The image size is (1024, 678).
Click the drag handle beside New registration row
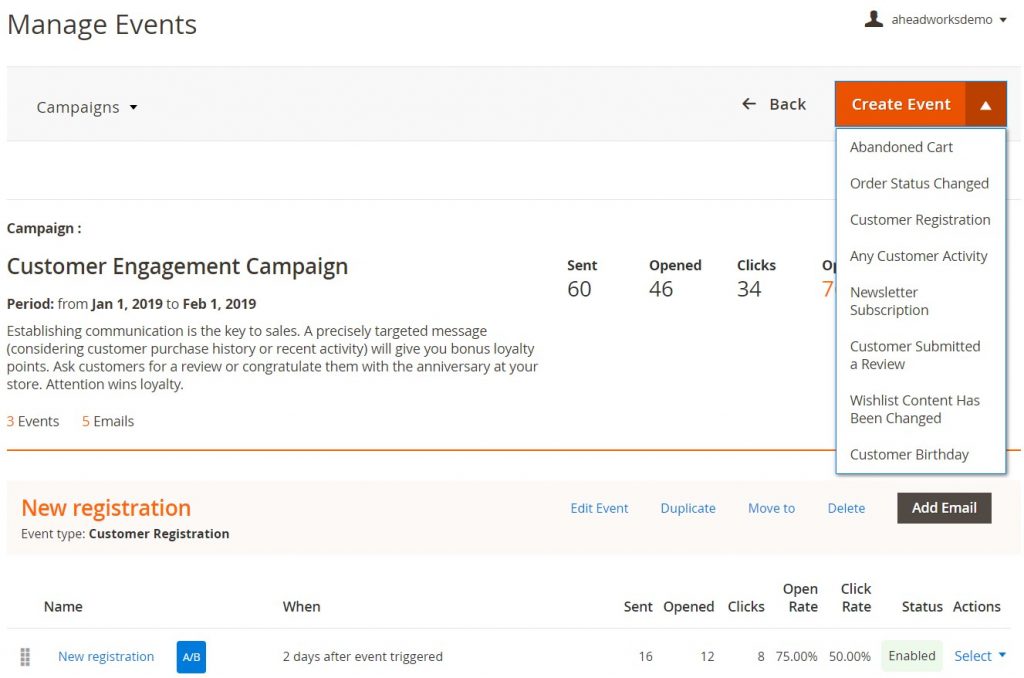pos(25,656)
